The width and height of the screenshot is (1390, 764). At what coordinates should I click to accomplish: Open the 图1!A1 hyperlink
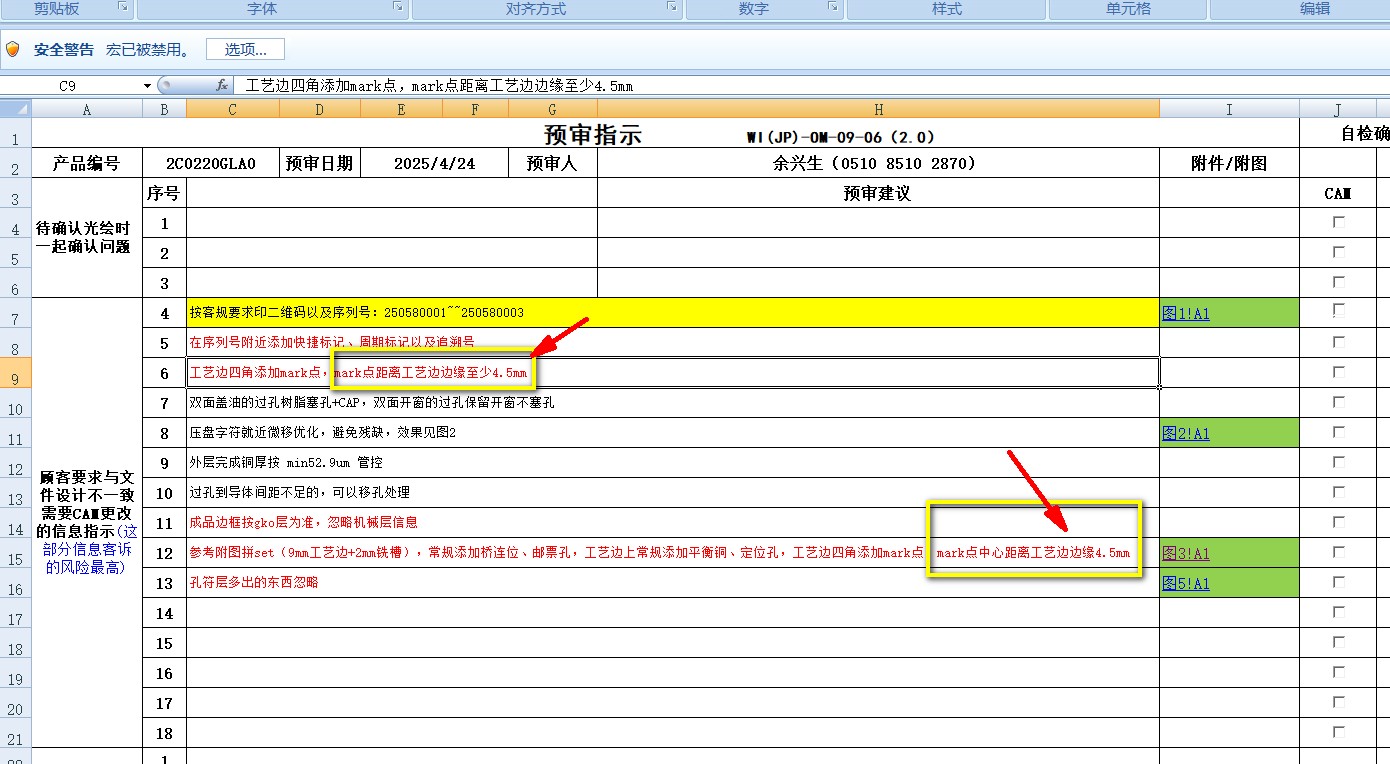(x=1186, y=313)
